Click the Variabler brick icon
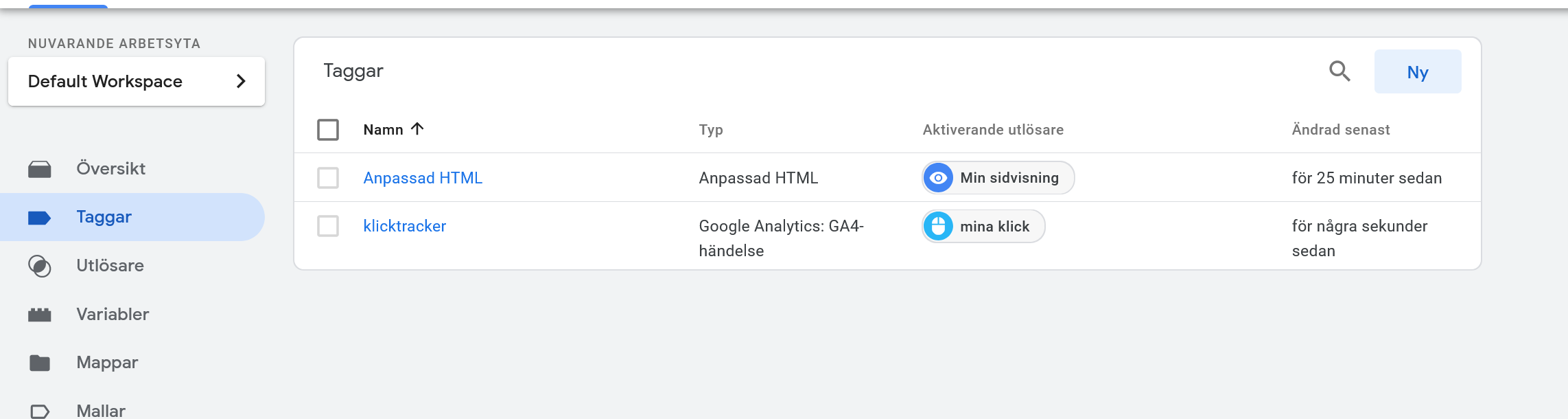 tap(40, 315)
